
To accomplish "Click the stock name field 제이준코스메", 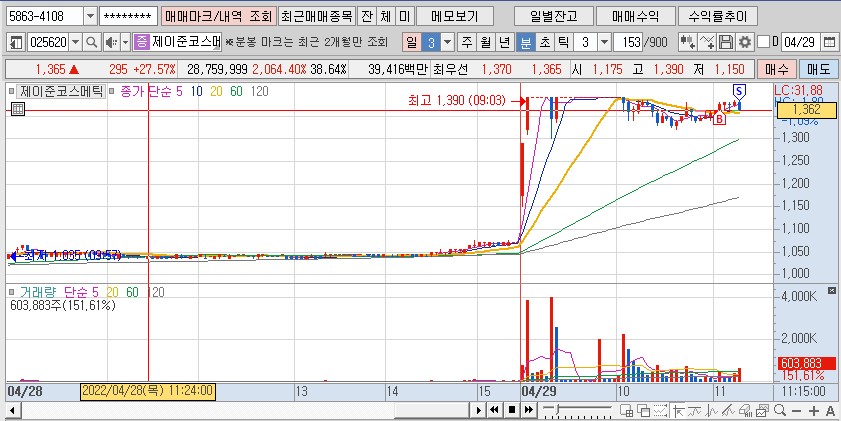I will point(186,42).
